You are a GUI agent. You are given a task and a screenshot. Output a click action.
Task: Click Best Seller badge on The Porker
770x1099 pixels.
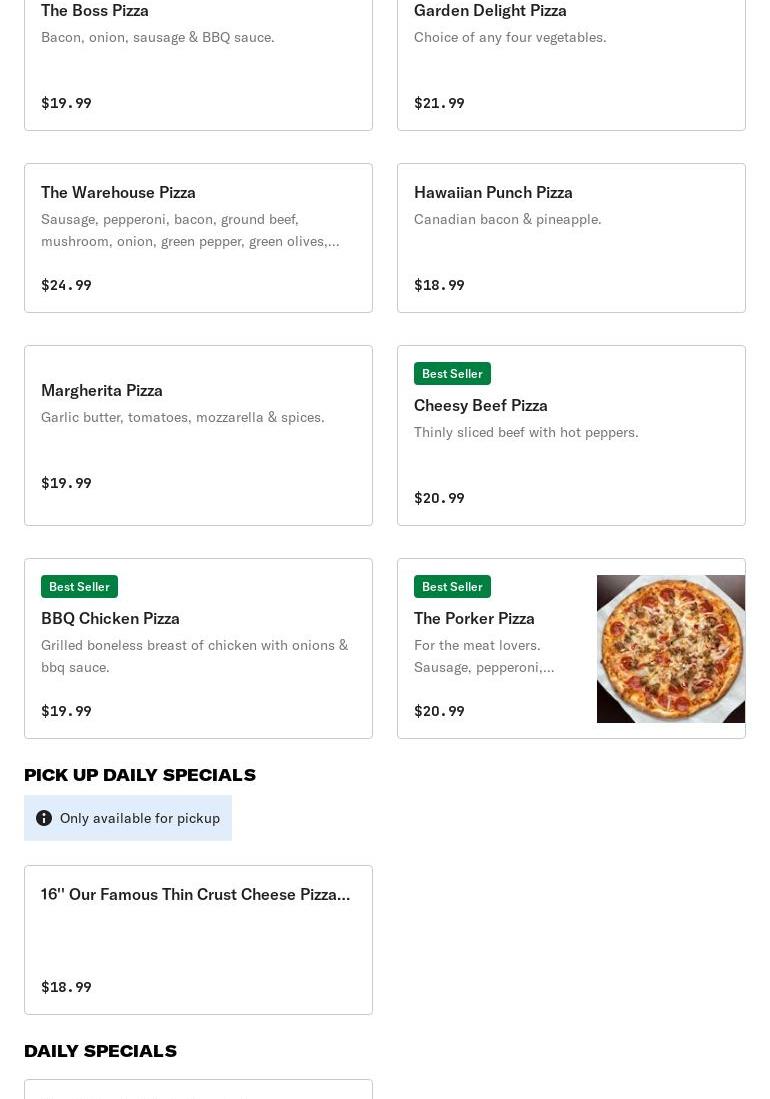click(452, 586)
